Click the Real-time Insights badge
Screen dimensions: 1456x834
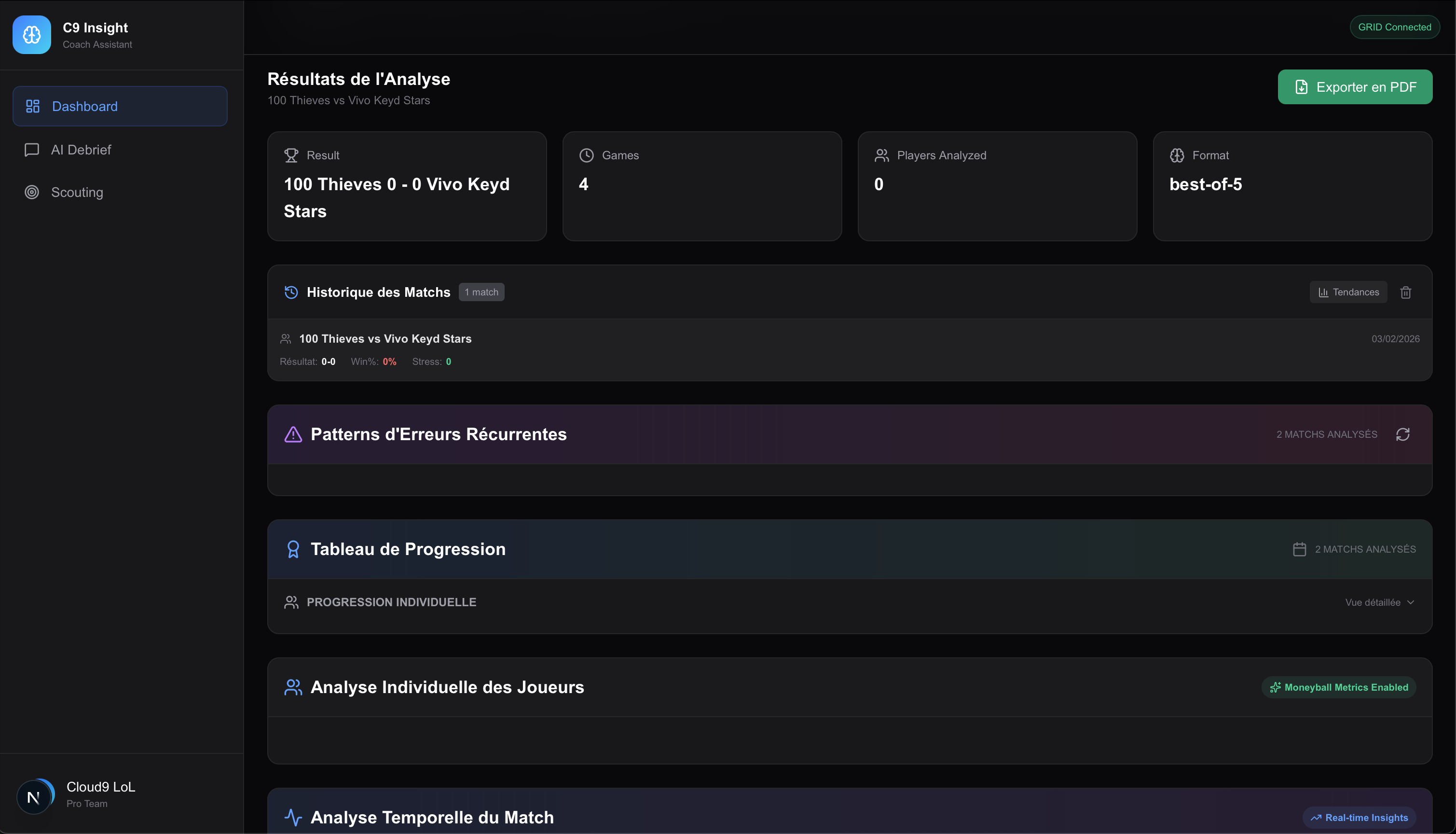tap(1359, 818)
